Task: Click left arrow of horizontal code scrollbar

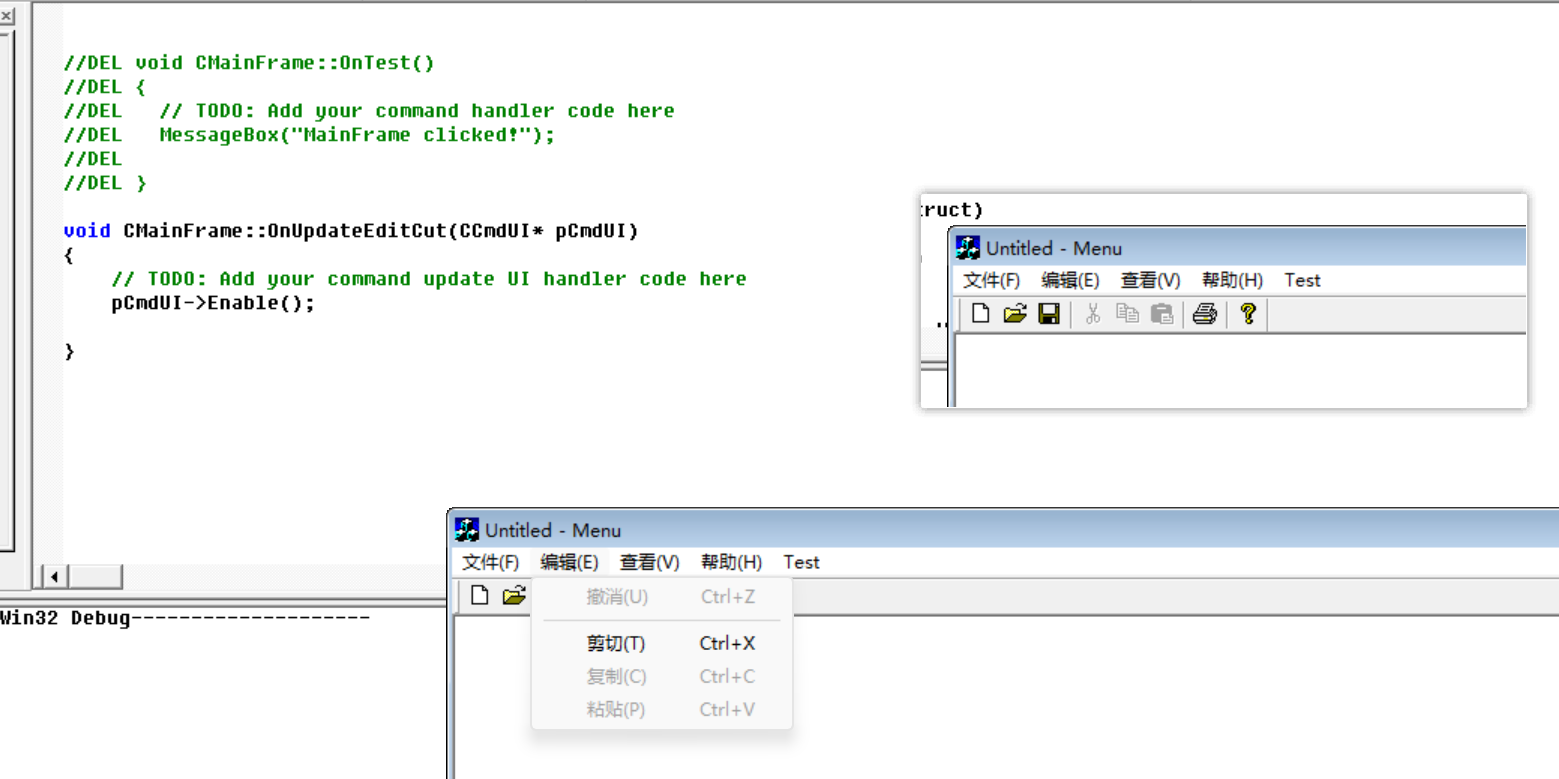Action: 53,576
